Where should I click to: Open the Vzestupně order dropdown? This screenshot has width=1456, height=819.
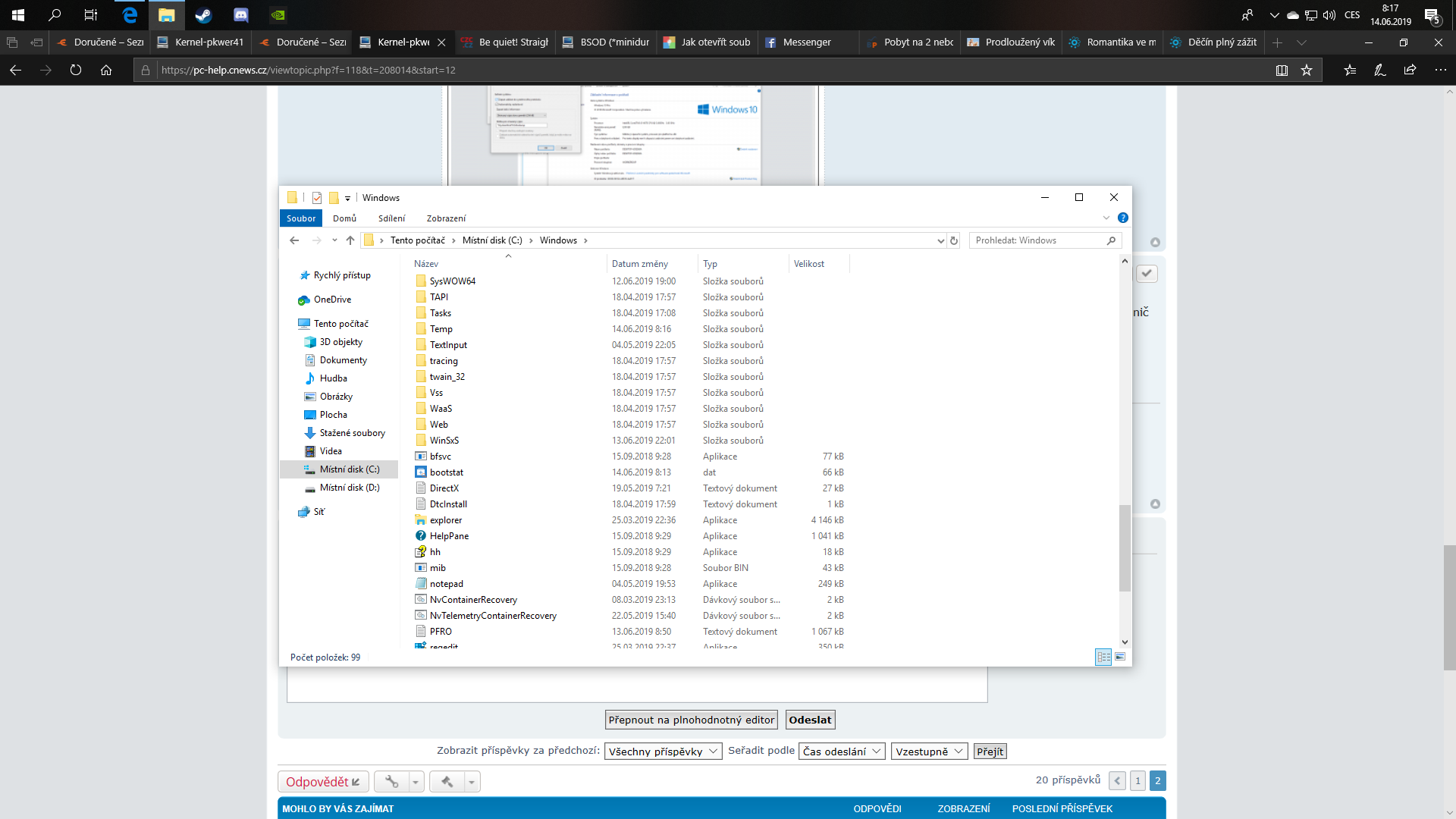click(929, 752)
